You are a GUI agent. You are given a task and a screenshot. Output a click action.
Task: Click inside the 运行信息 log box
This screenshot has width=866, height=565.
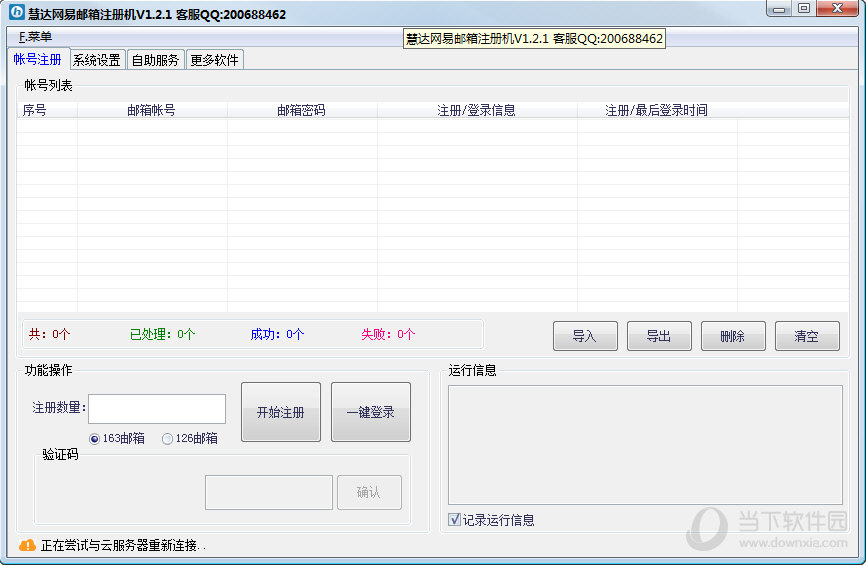coord(645,445)
